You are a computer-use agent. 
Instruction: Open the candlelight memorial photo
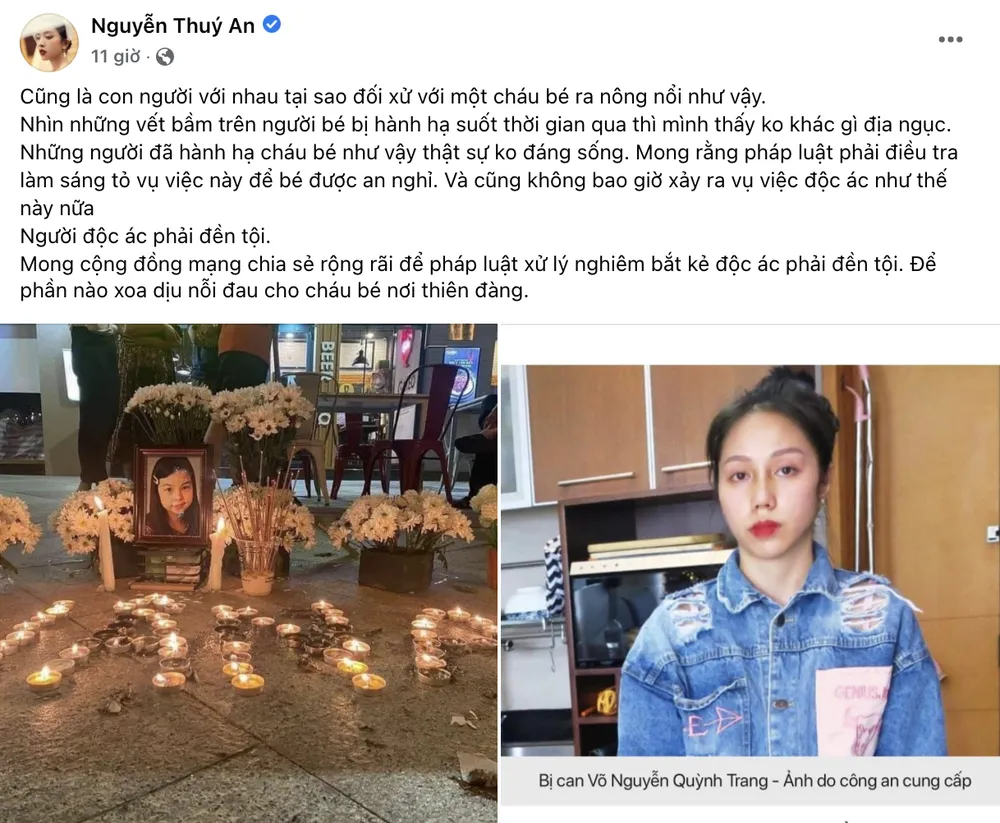coord(248,573)
